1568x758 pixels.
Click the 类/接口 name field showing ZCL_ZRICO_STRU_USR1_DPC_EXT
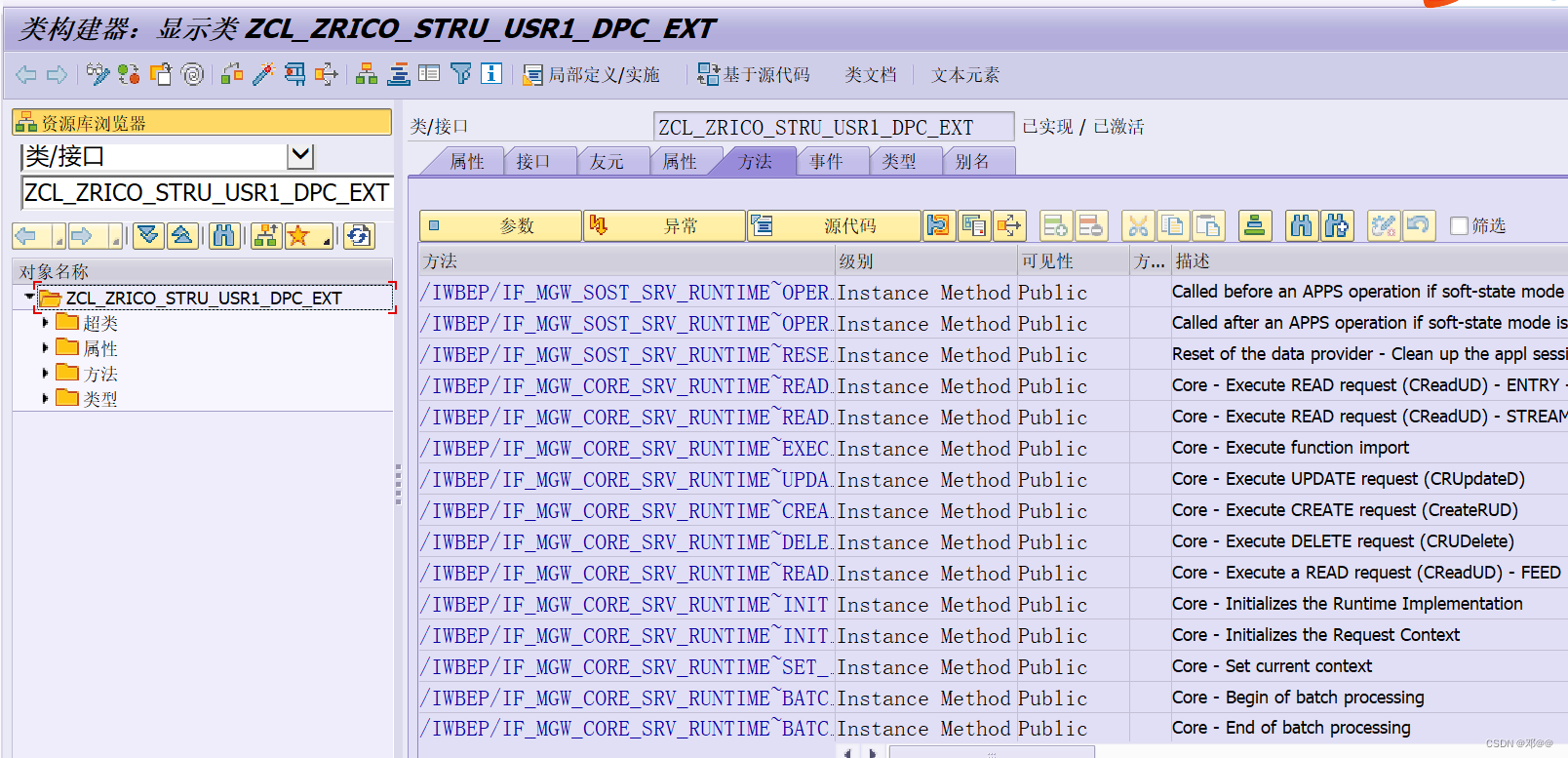[834, 127]
